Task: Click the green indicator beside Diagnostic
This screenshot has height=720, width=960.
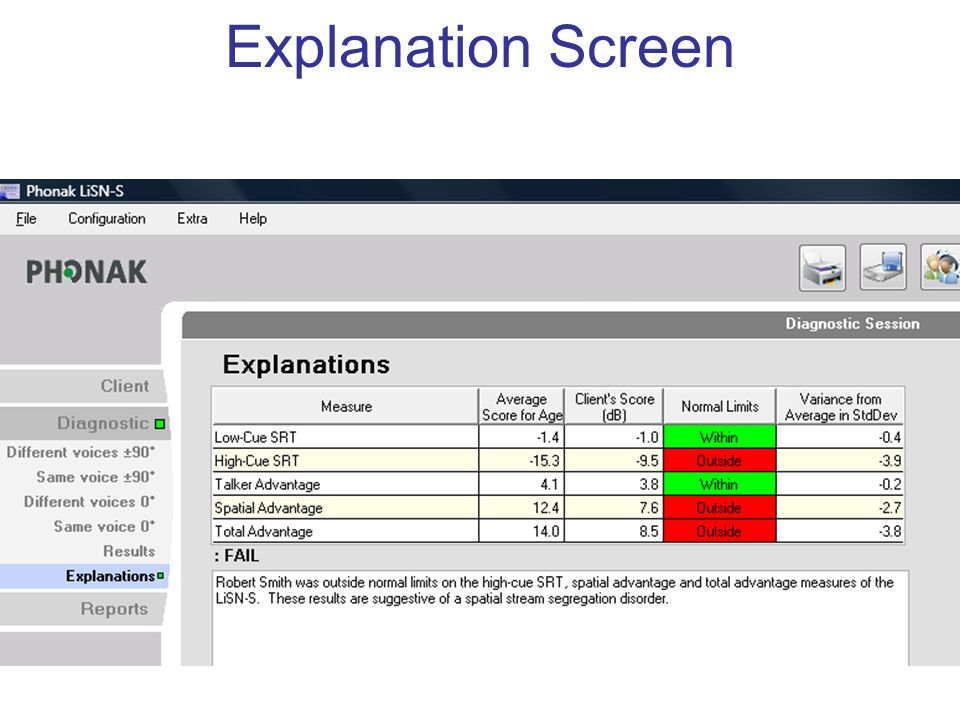Action: [x=160, y=424]
